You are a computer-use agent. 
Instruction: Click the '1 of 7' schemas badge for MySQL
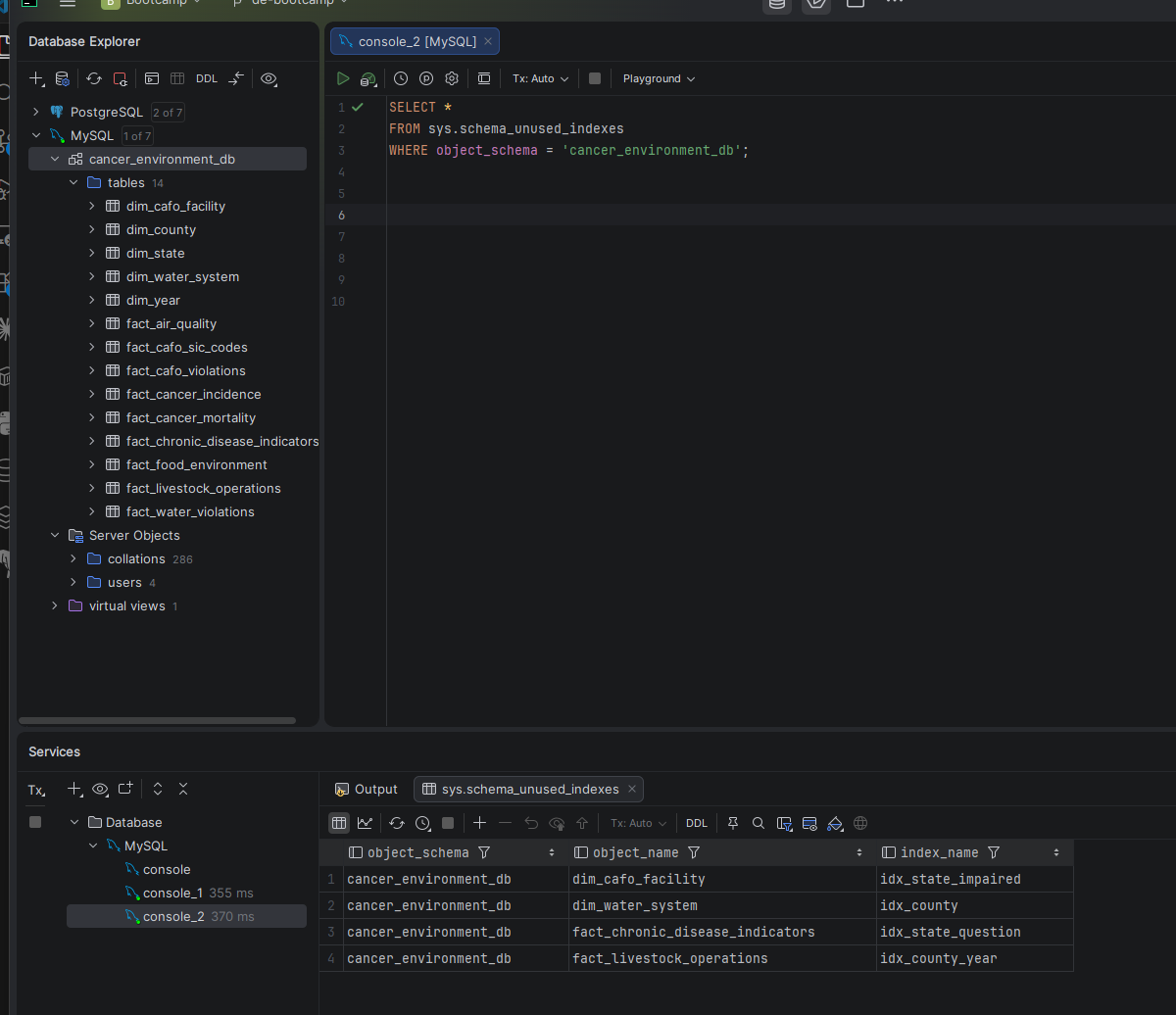(137, 135)
